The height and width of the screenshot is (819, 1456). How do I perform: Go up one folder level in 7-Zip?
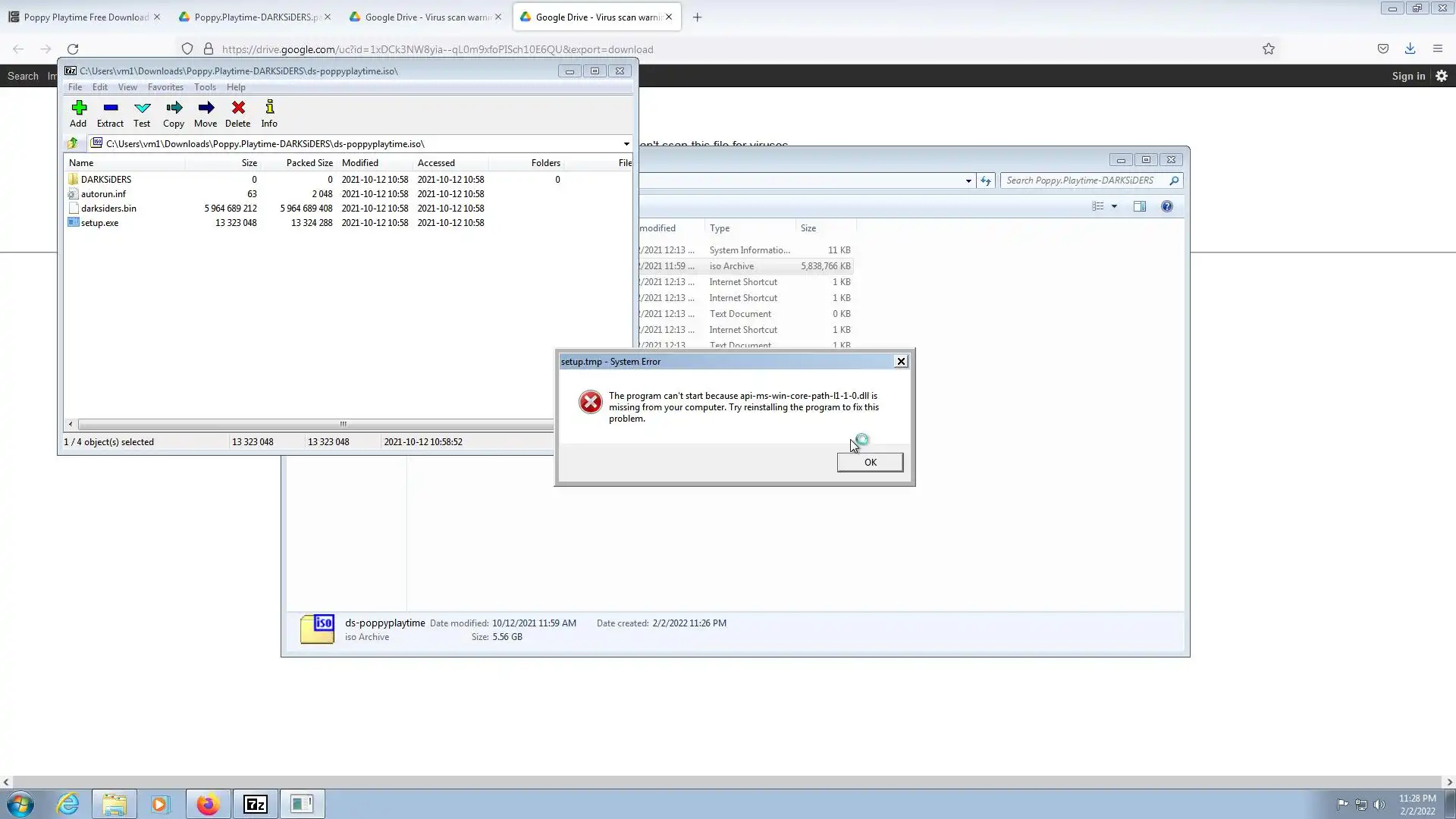(73, 143)
